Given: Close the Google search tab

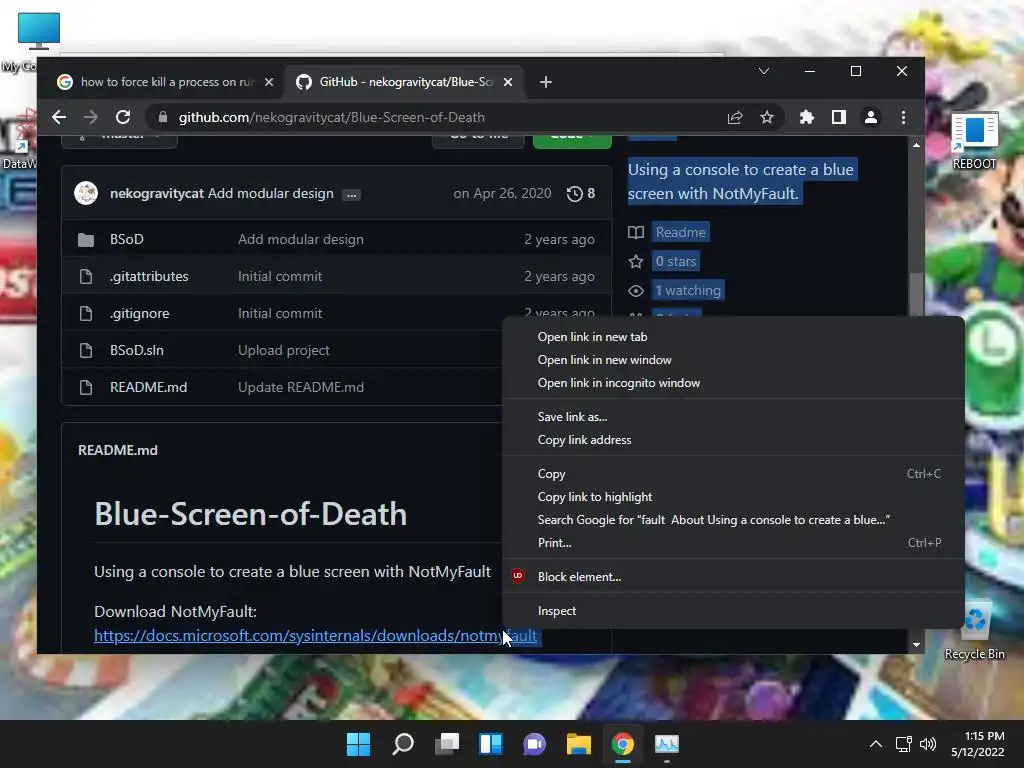Looking at the screenshot, I should (268, 82).
